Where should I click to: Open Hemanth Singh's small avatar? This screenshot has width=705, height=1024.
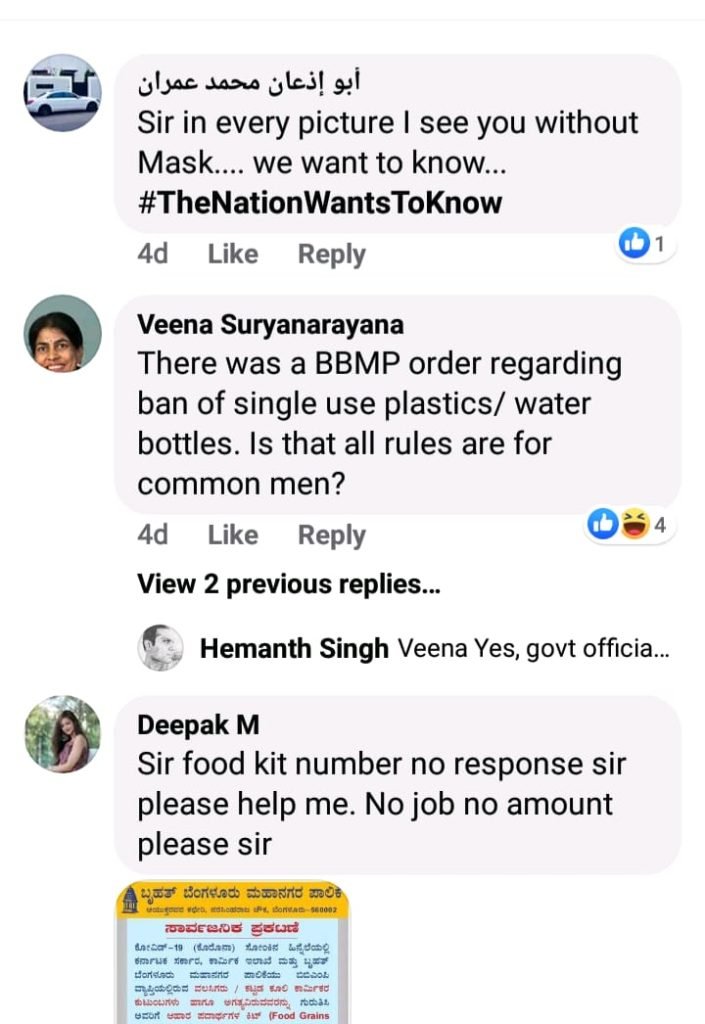[x=160, y=648]
